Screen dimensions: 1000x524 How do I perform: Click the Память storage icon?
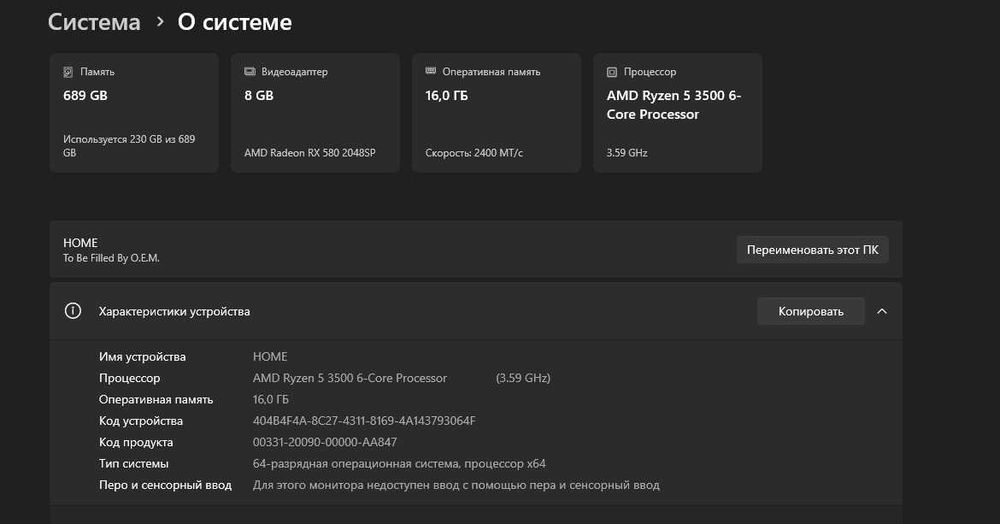click(68, 72)
